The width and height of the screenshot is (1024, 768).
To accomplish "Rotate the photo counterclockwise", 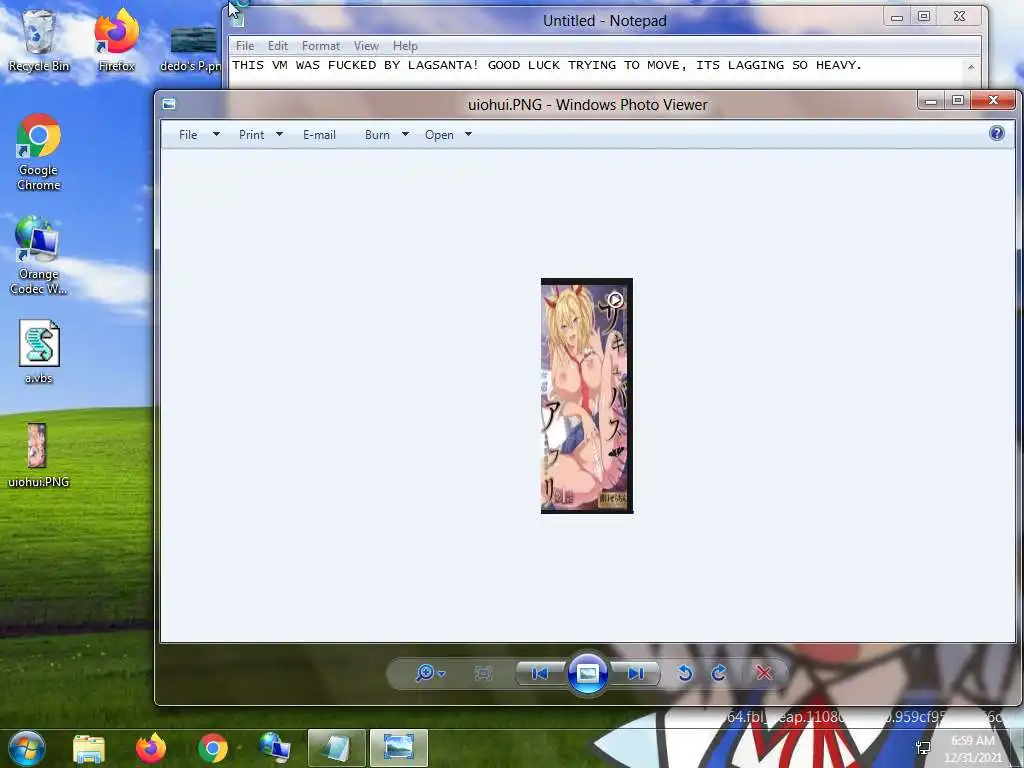I will tap(684, 673).
